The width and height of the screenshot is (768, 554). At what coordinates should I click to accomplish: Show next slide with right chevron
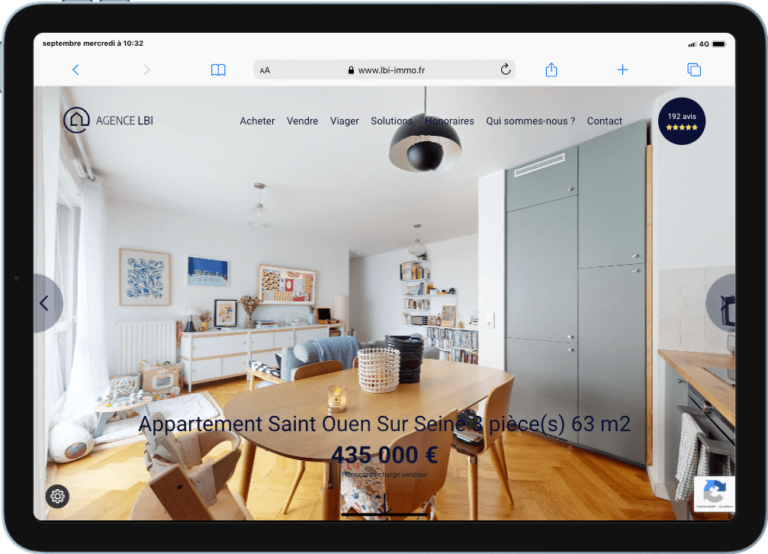(x=722, y=303)
